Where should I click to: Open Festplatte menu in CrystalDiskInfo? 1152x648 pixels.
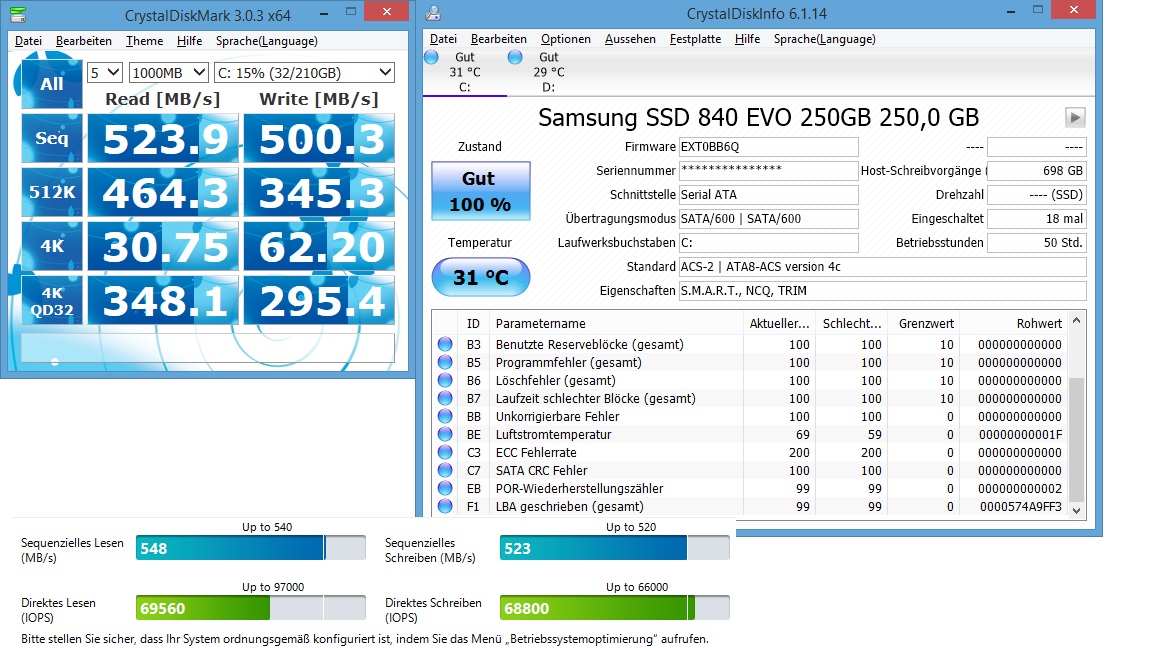695,39
